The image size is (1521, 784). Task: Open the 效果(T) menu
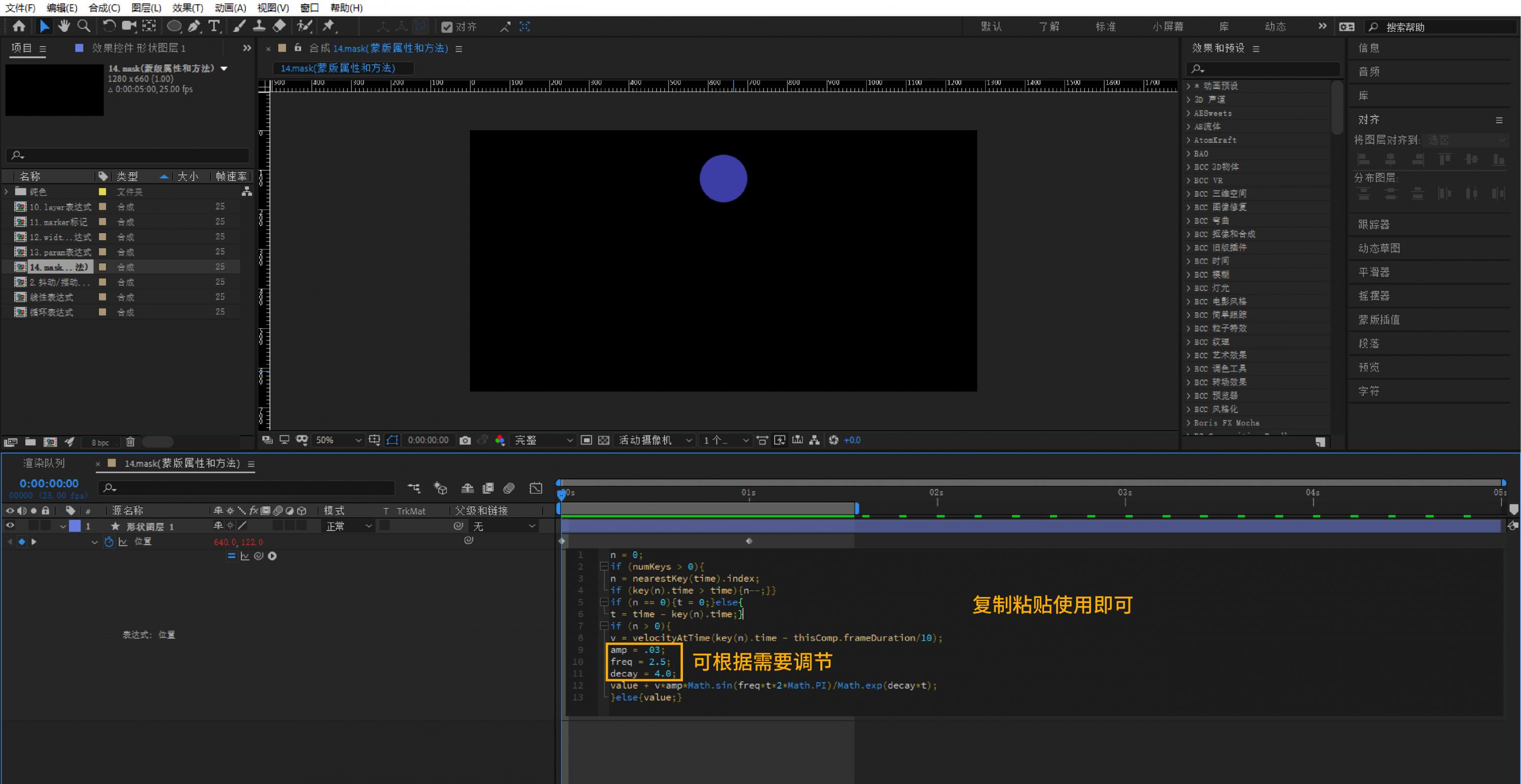[x=187, y=8]
